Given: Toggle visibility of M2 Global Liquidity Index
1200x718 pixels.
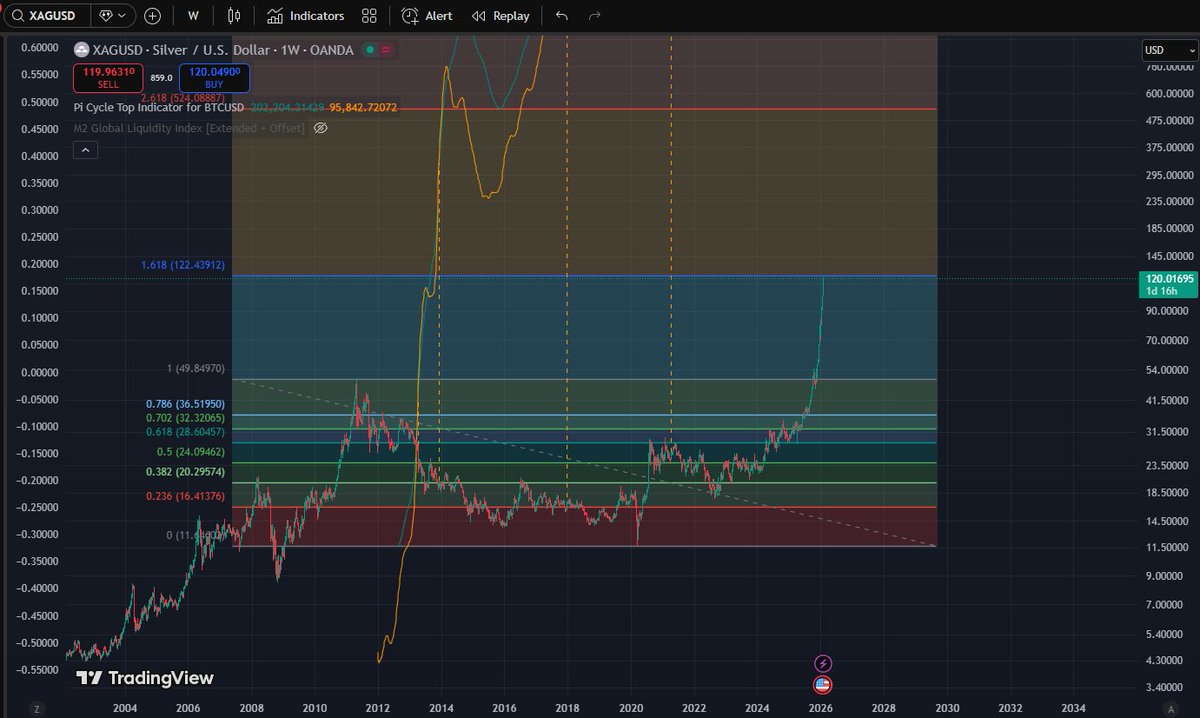Looking at the screenshot, I should click(x=320, y=128).
